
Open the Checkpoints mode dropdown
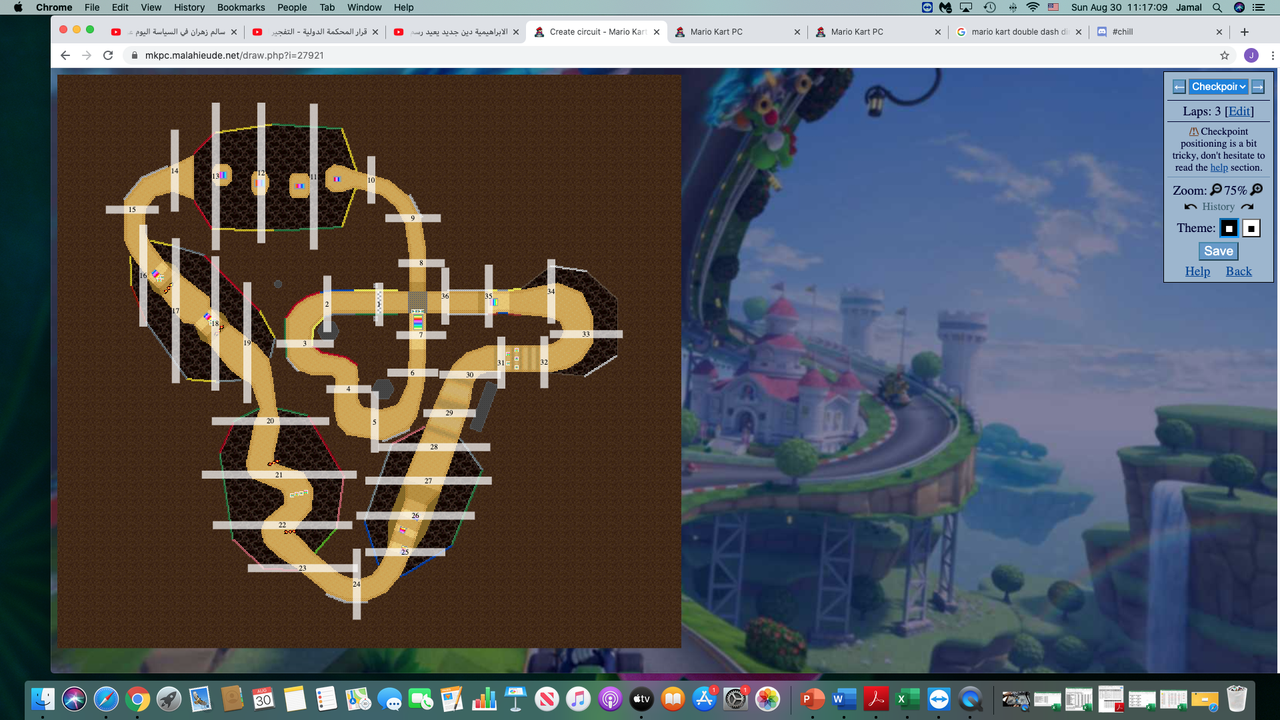pos(1219,87)
